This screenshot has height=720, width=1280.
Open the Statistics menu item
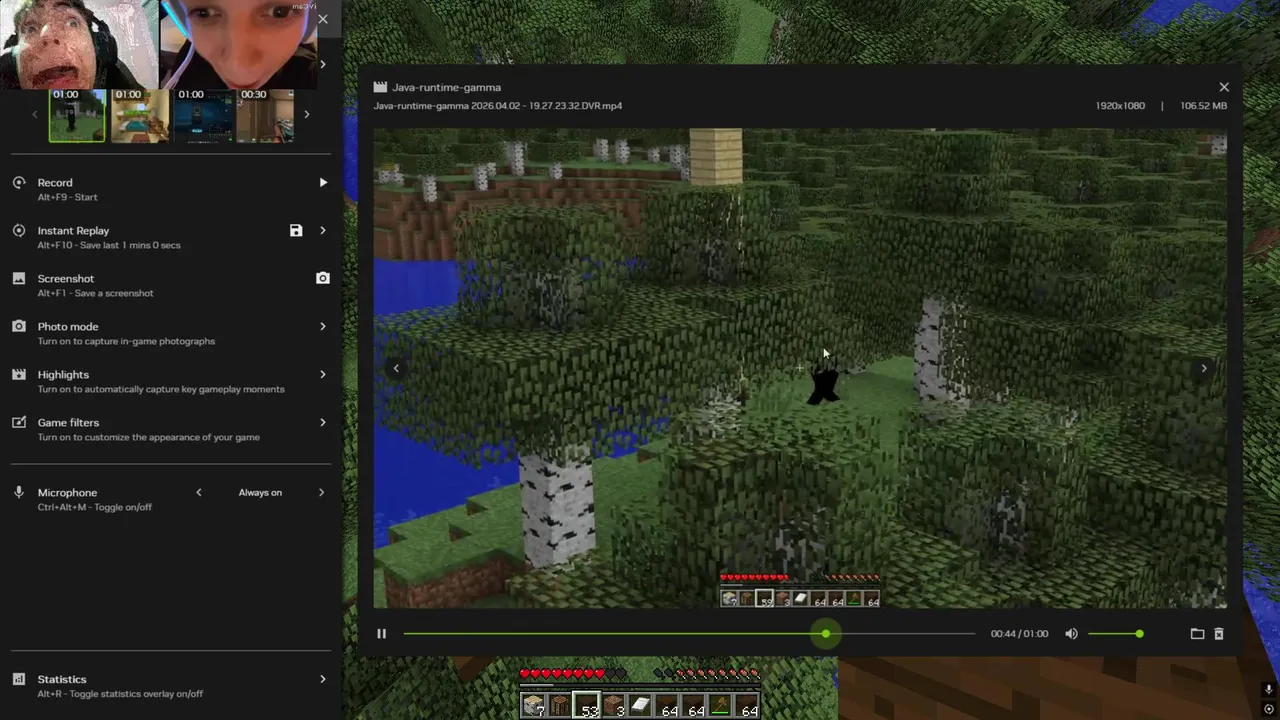(170, 685)
